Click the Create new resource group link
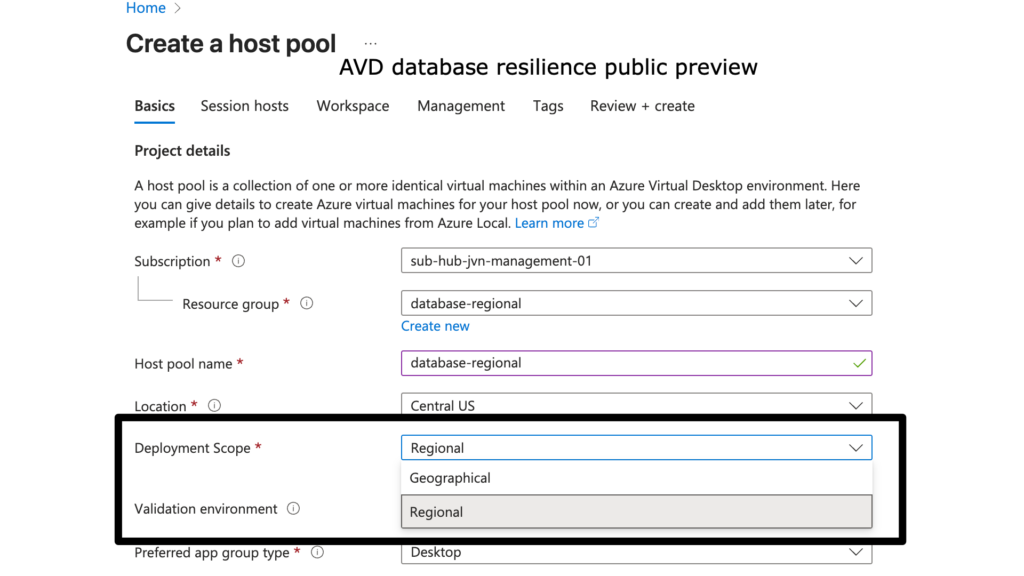 coord(435,326)
